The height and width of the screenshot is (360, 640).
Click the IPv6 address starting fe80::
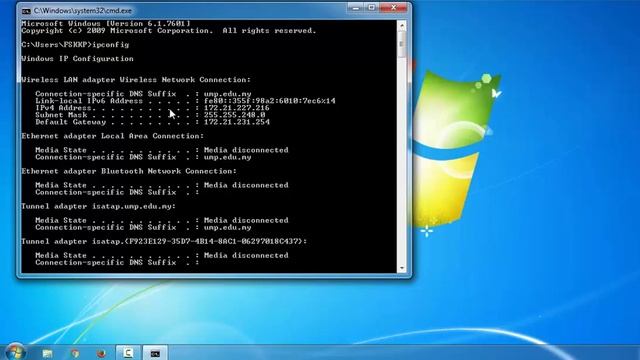[269, 100]
